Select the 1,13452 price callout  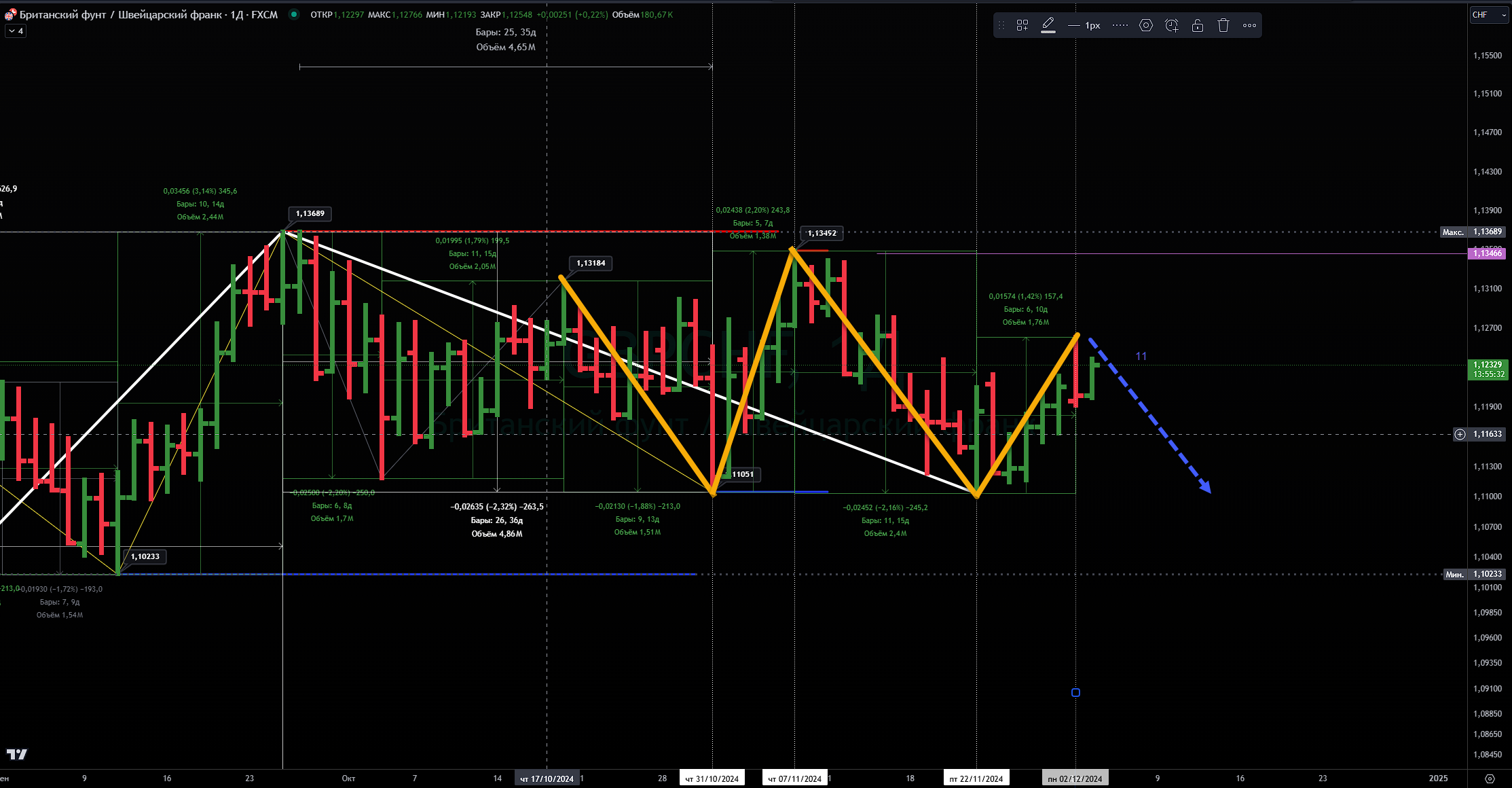tap(822, 233)
